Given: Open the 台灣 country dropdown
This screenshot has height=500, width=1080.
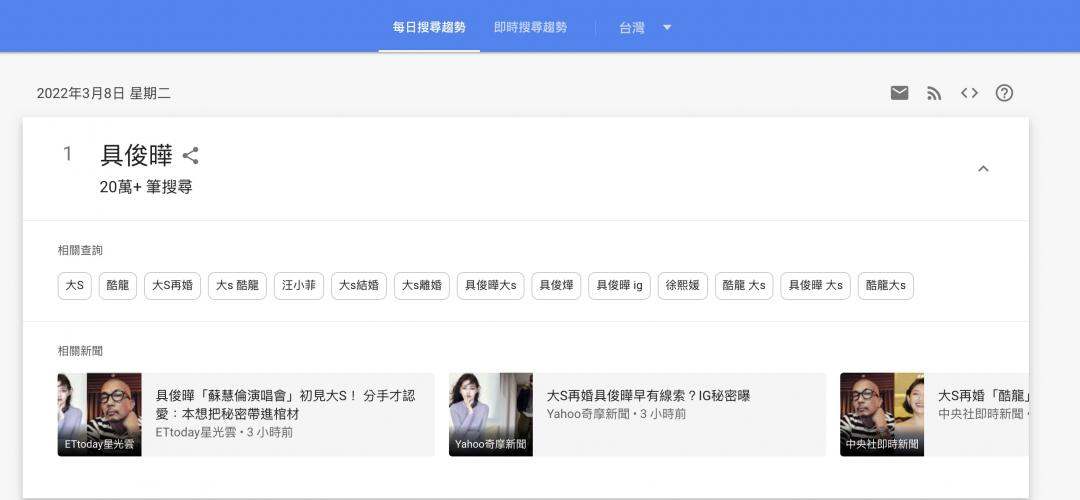Looking at the screenshot, I should pos(645,27).
